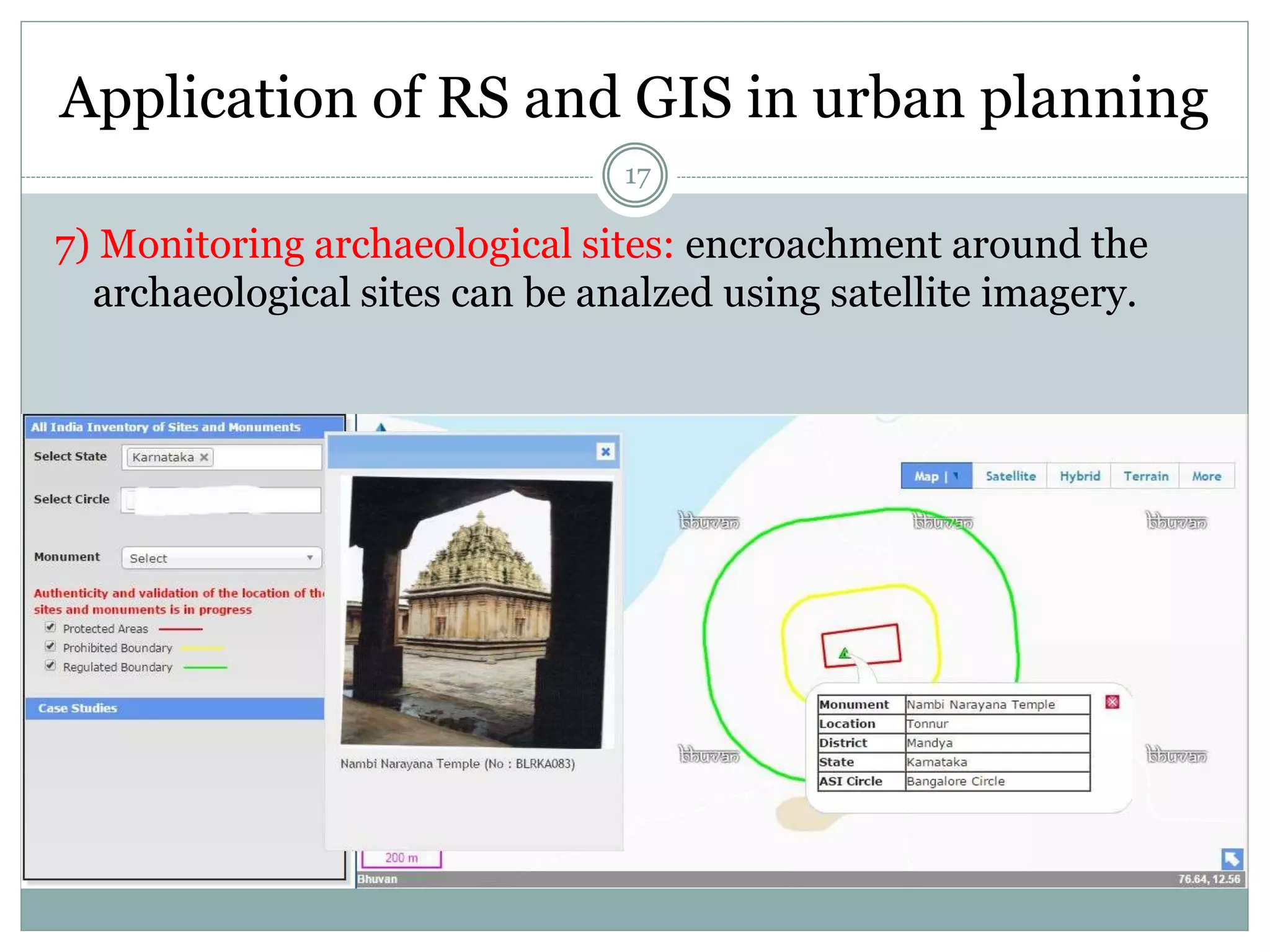Click the Bangalore Circle value

pos(956,782)
